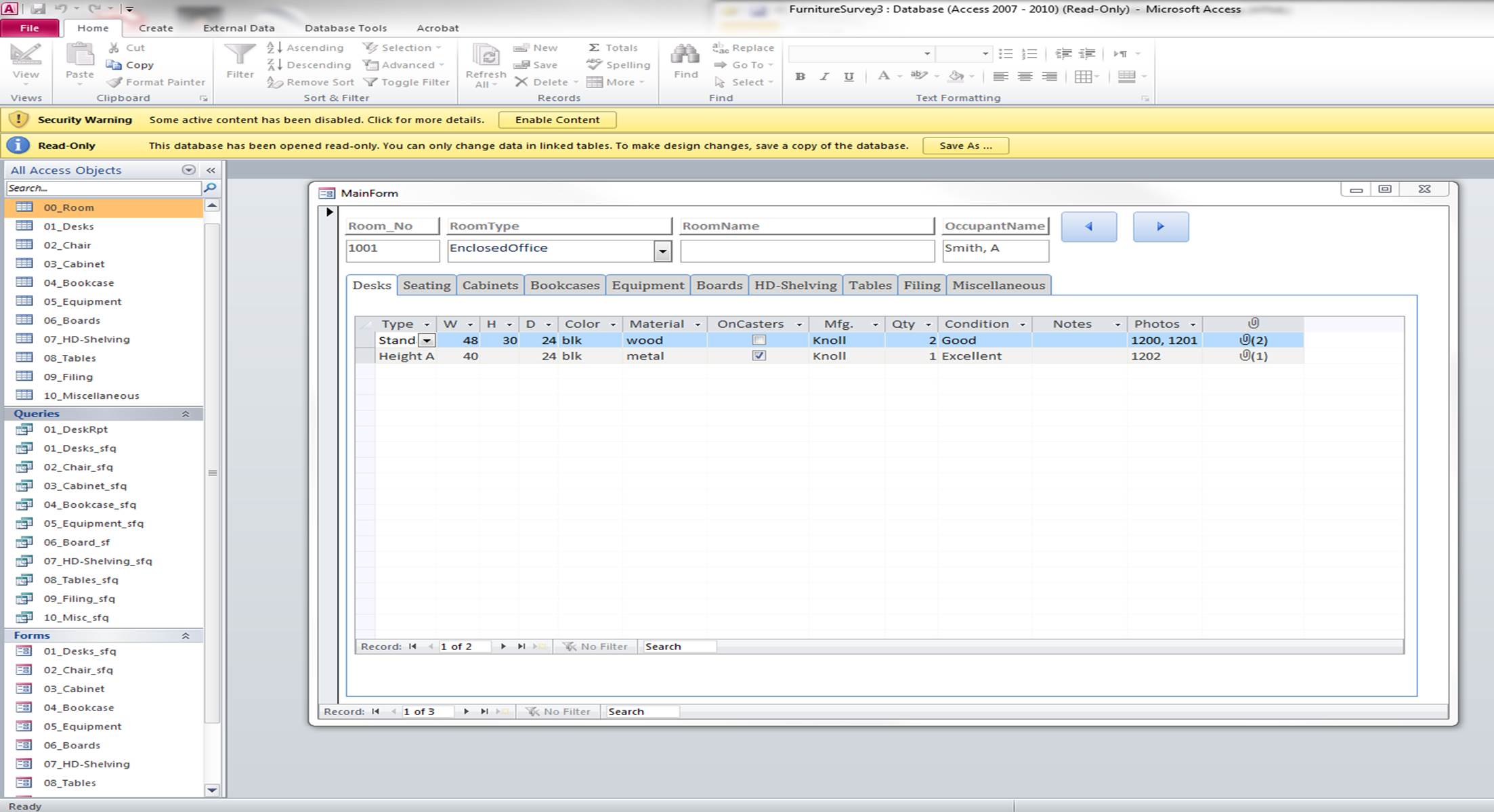
Task: Click the blue previous-record arrow button
Action: point(1088,227)
